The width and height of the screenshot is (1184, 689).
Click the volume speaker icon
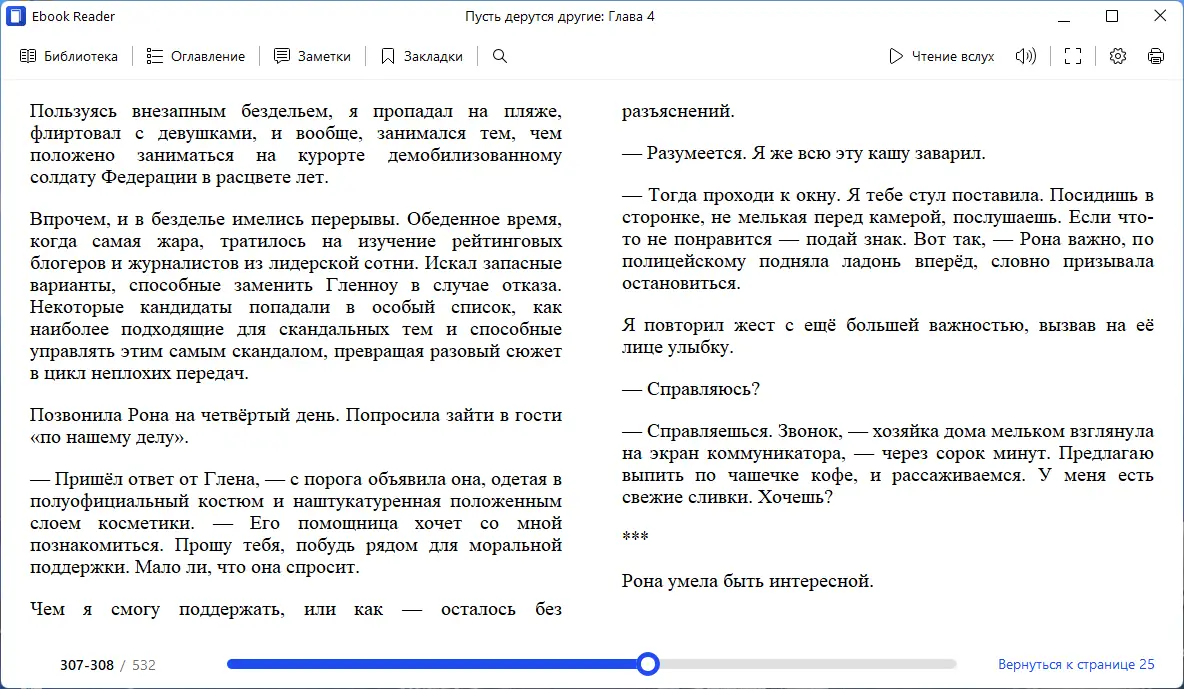click(1026, 56)
